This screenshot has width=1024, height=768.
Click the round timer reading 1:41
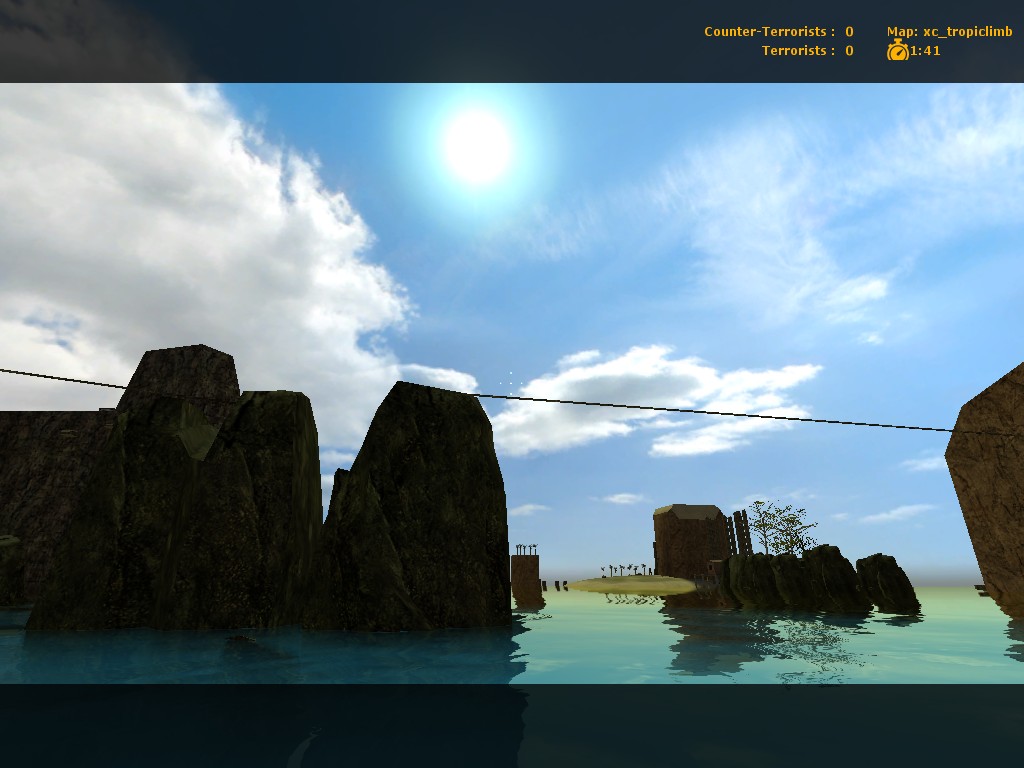pyautogui.click(x=925, y=51)
